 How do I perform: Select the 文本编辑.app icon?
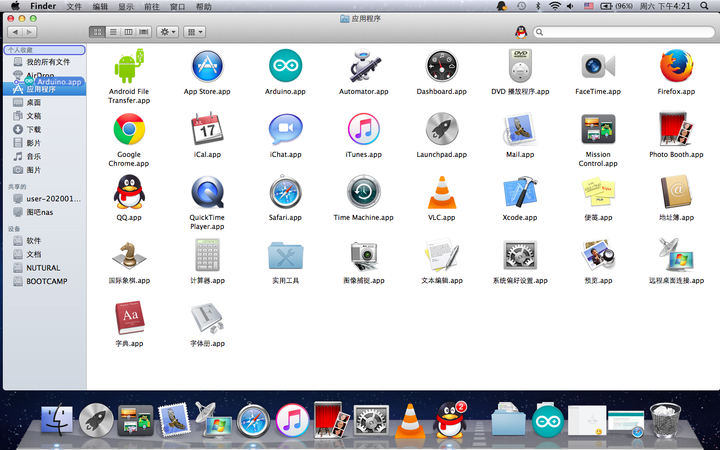coord(442,255)
